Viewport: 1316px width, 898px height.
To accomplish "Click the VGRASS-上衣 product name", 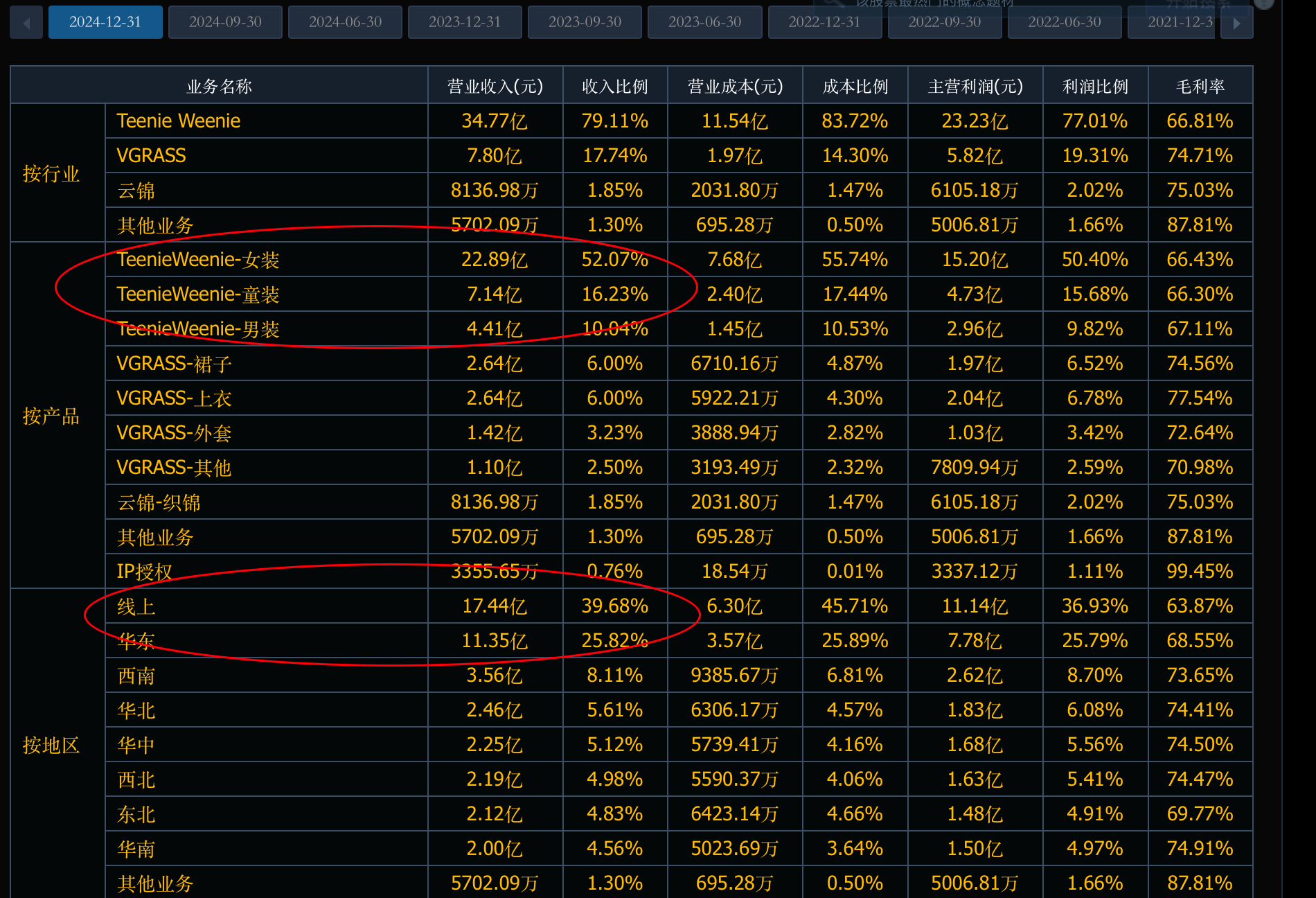I will point(174,398).
